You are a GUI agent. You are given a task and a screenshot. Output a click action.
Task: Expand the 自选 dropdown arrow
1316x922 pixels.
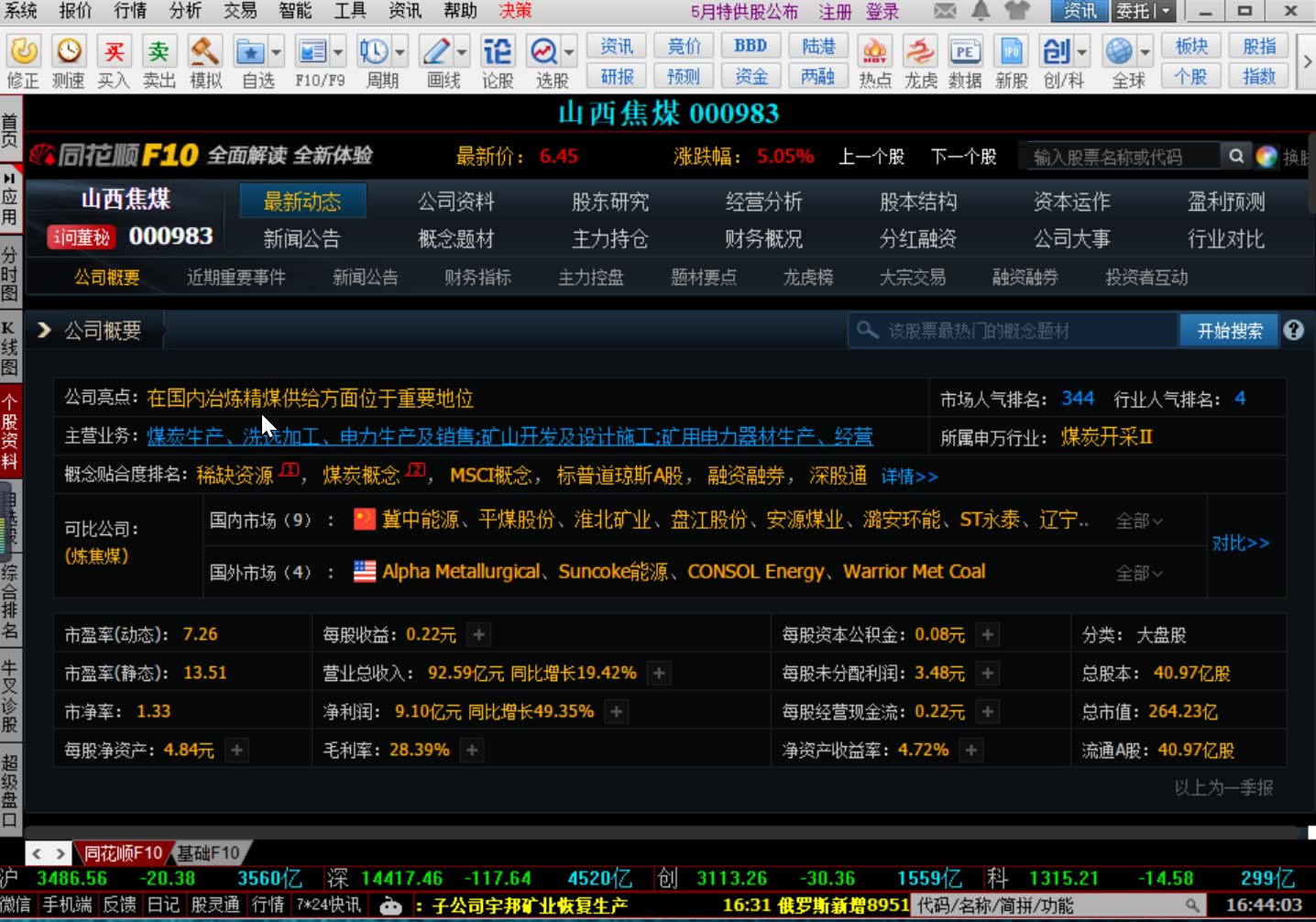click(x=277, y=51)
